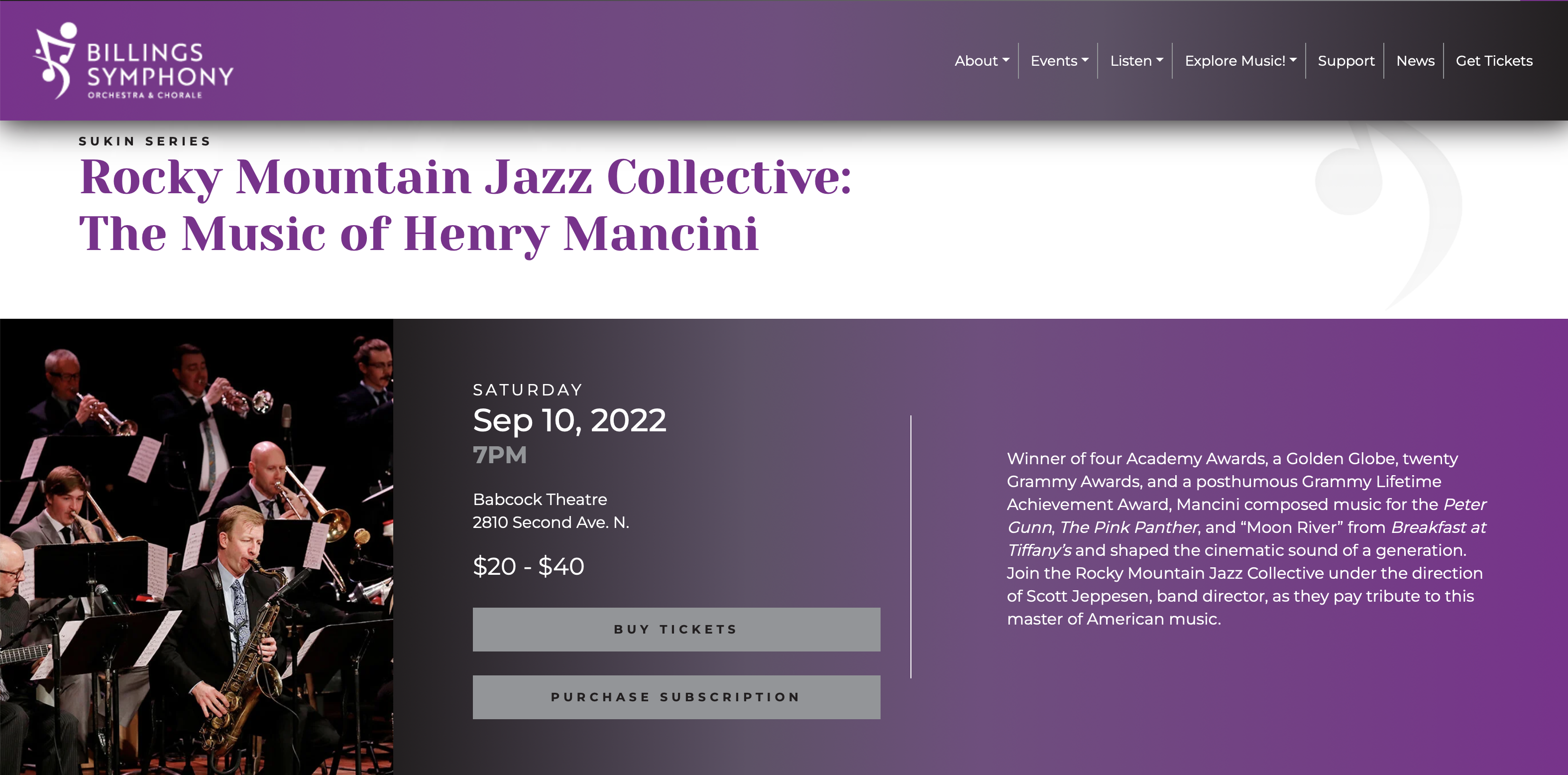Select the $20 - $40 price range

pos(528,566)
